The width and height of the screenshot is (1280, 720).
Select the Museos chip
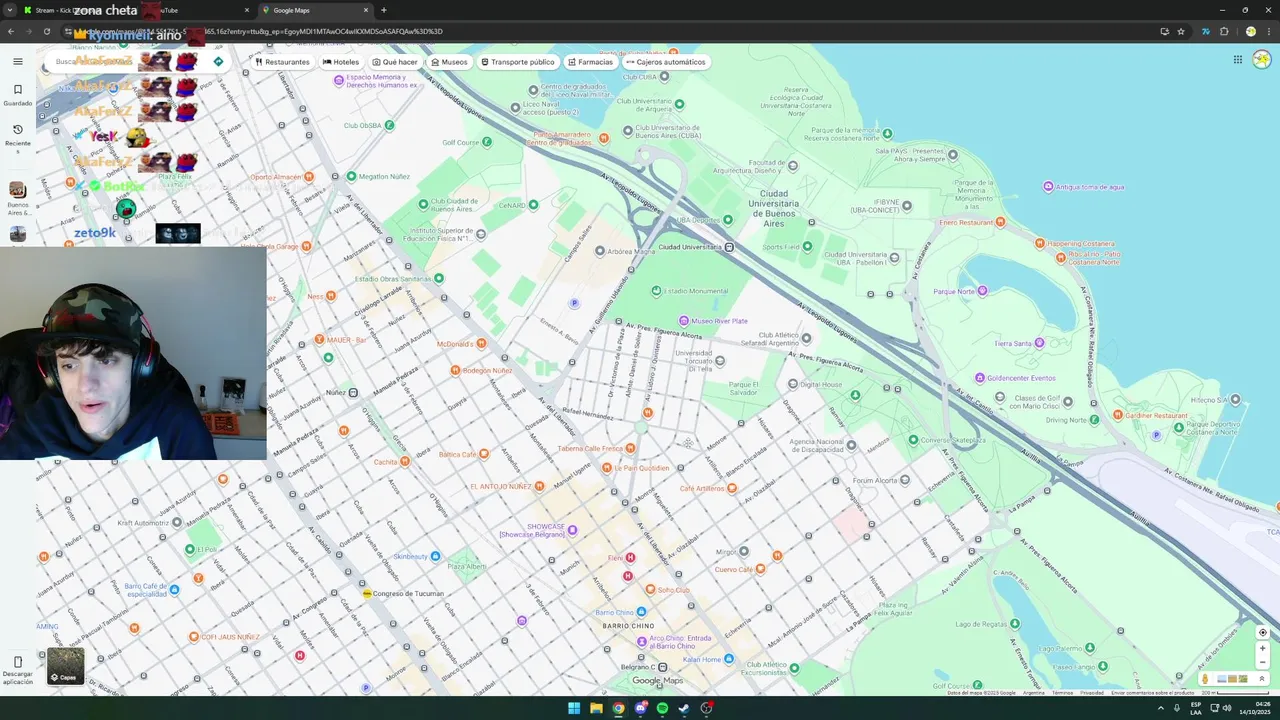(x=449, y=62)
